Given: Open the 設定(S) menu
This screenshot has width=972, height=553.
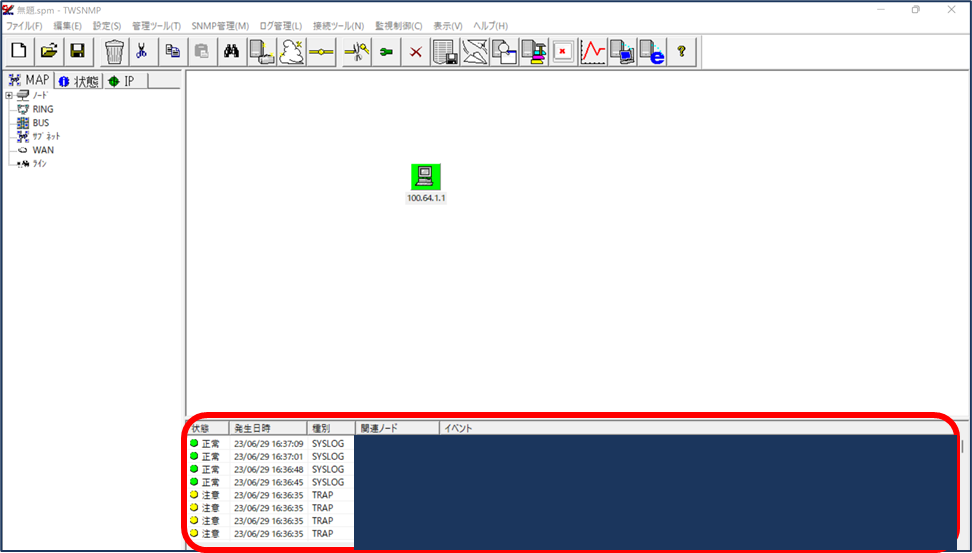Looking at the screenshot, I should click(107, 26).
